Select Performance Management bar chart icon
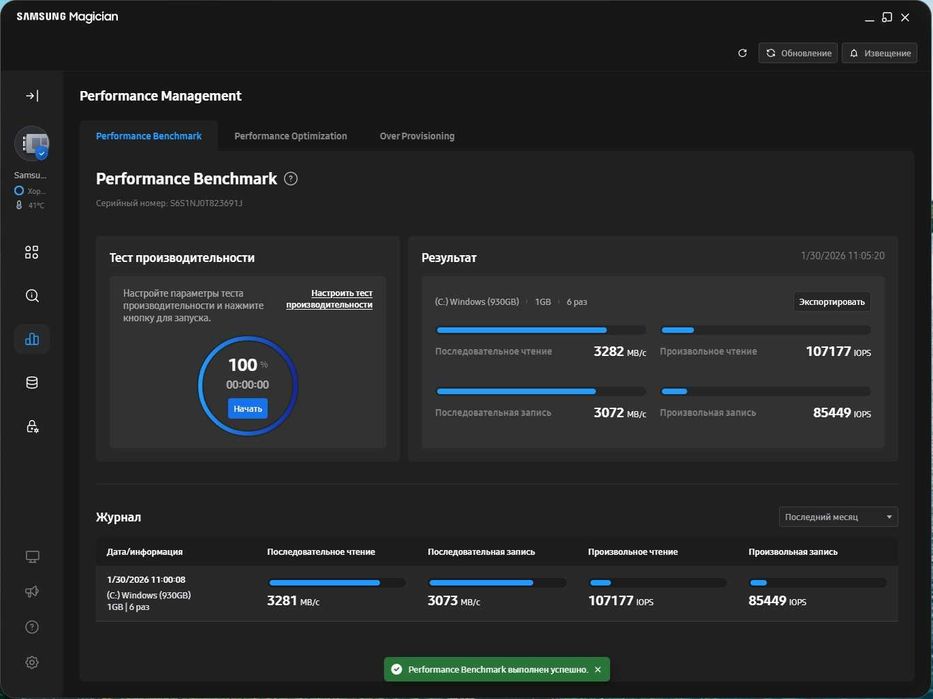Image resolution: width=933 pixels, height=699 pixels. point(32,339)
